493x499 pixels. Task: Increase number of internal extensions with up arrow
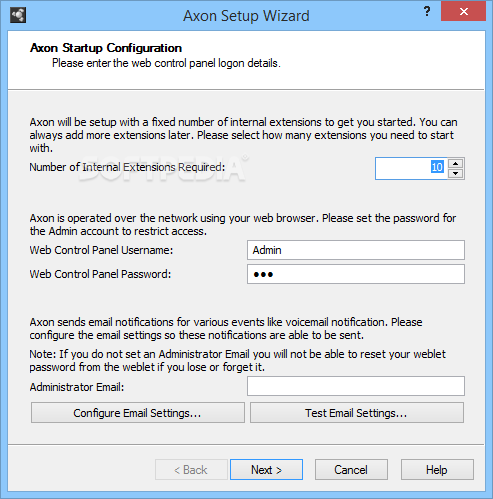[x=455, y=164]
